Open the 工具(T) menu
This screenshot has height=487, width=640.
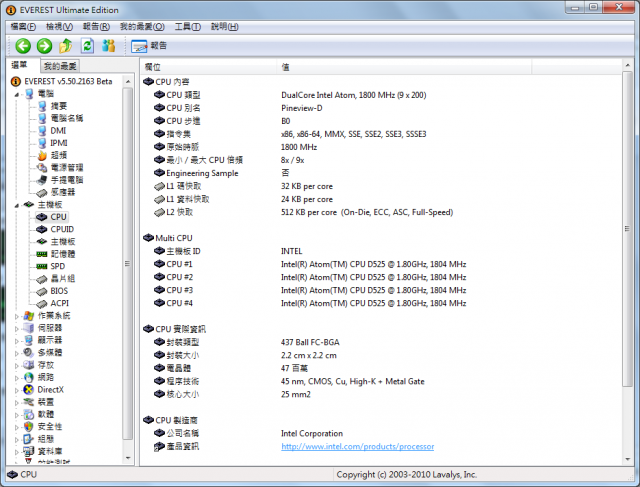pos(188,27)
